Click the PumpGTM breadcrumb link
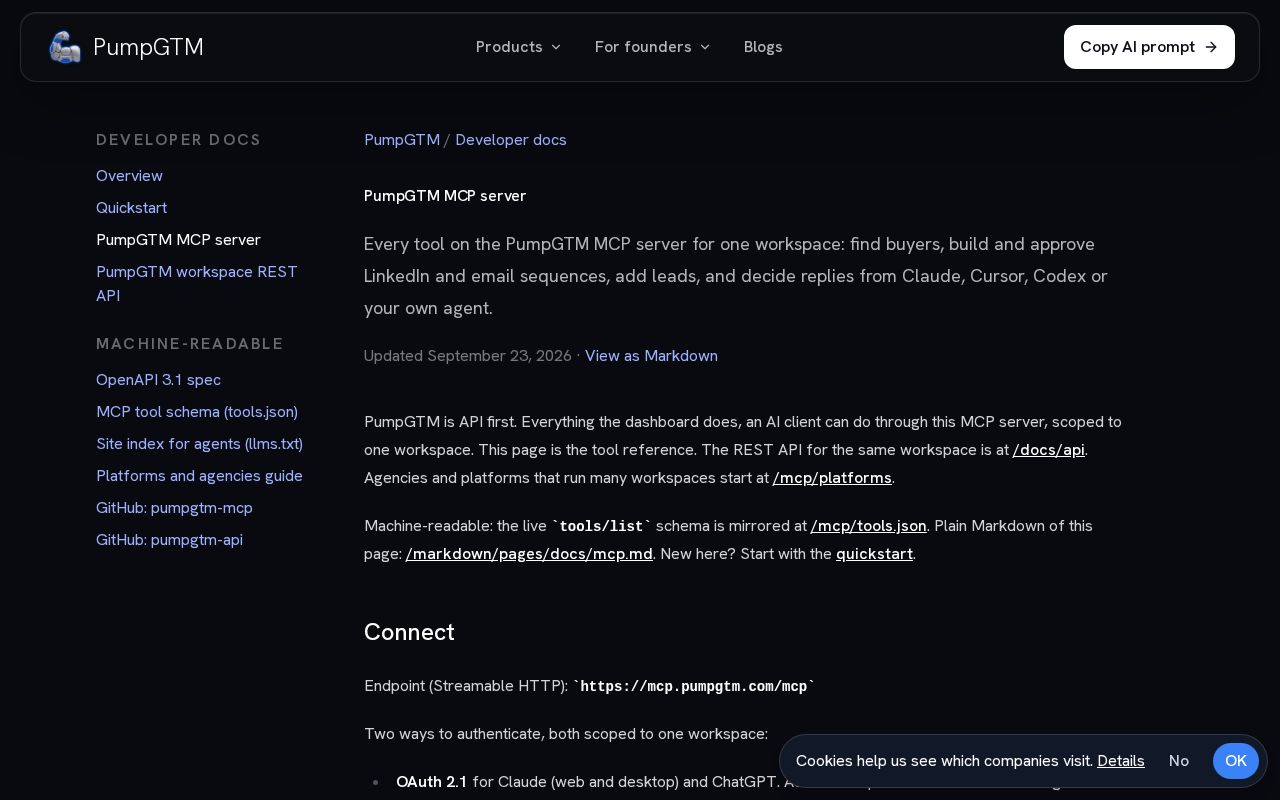 click(402, 140)
